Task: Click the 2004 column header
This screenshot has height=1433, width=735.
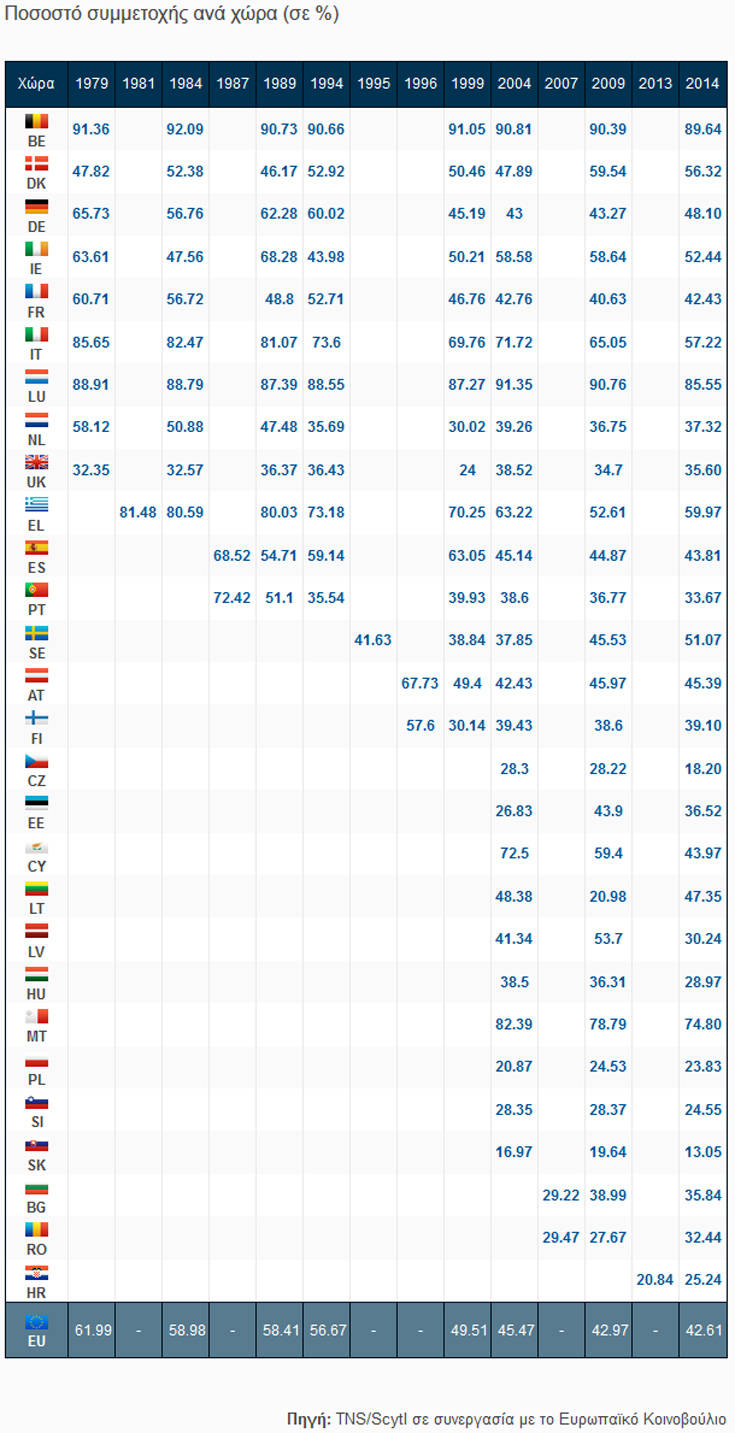Action: (514, 84)
